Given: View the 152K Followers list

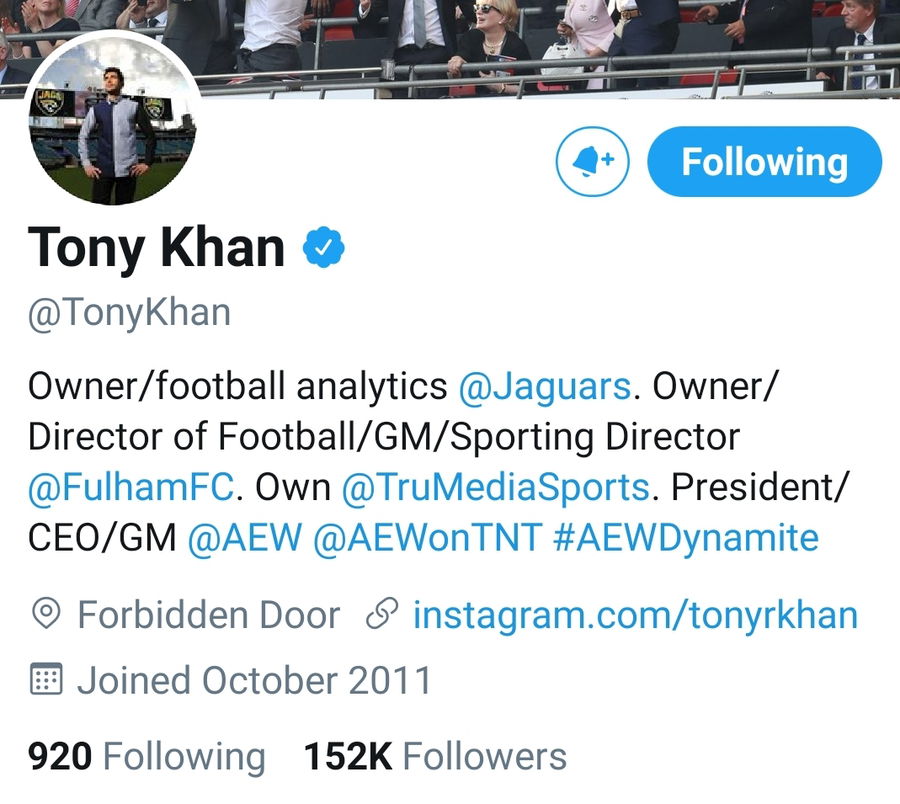Looking at the screenshot, I should tap(435, 756).
